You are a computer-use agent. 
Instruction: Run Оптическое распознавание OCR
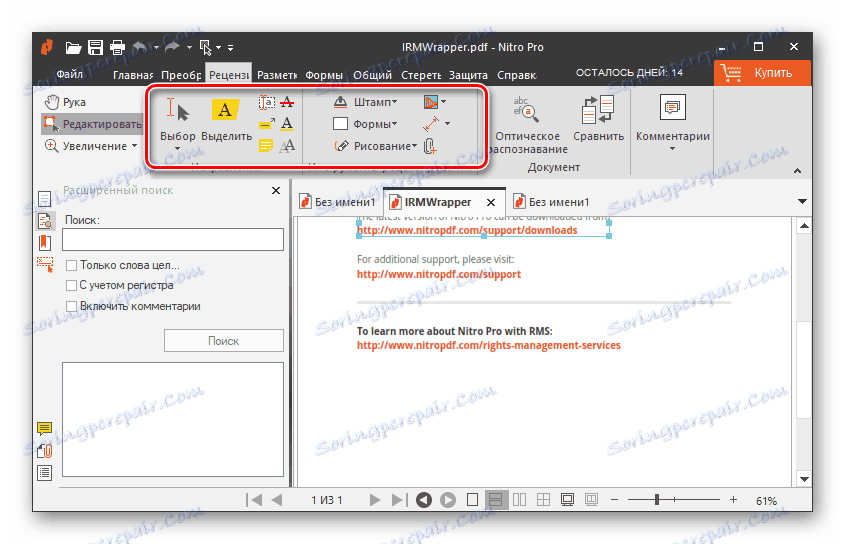click(x=527, y=125)
